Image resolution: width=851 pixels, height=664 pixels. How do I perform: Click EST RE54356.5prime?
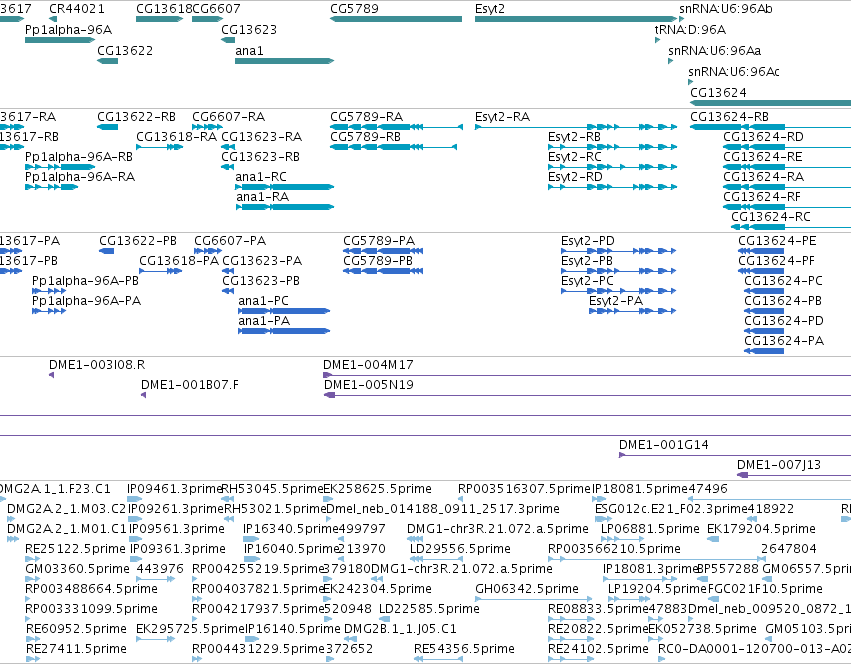pyautogui.click(x=464, y=649)
